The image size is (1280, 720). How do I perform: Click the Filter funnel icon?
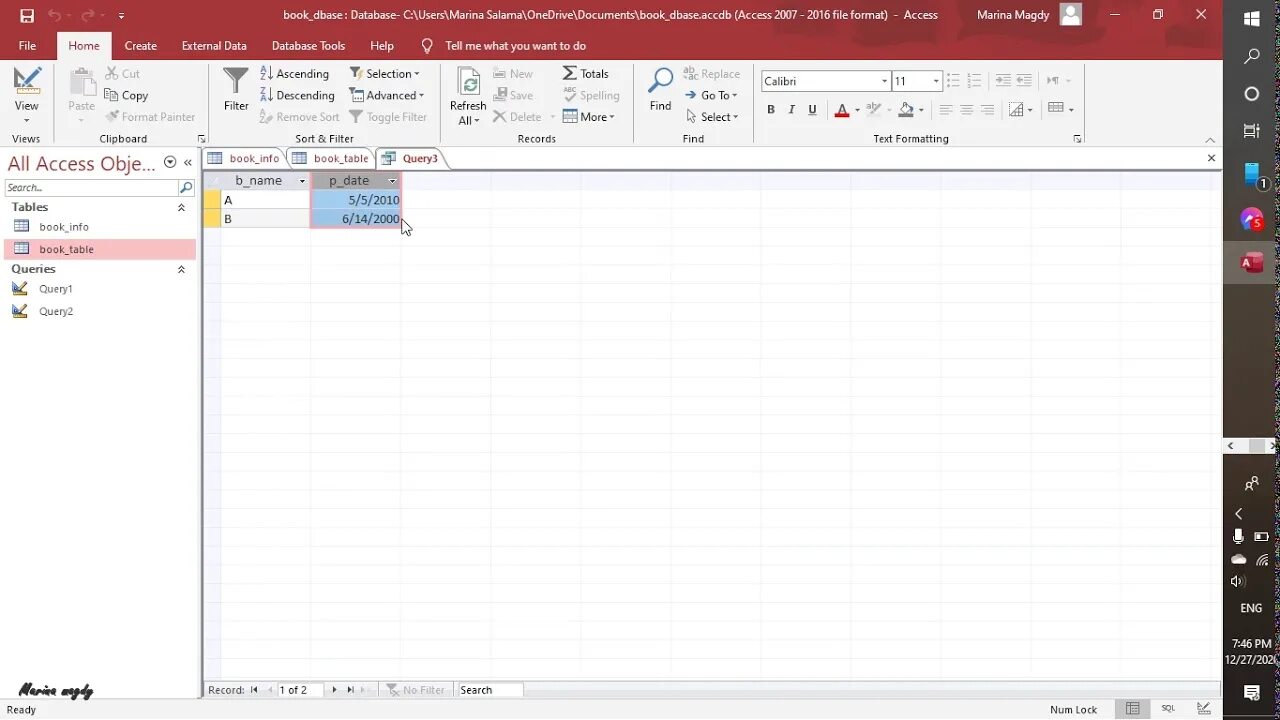(x=236, y=88)
